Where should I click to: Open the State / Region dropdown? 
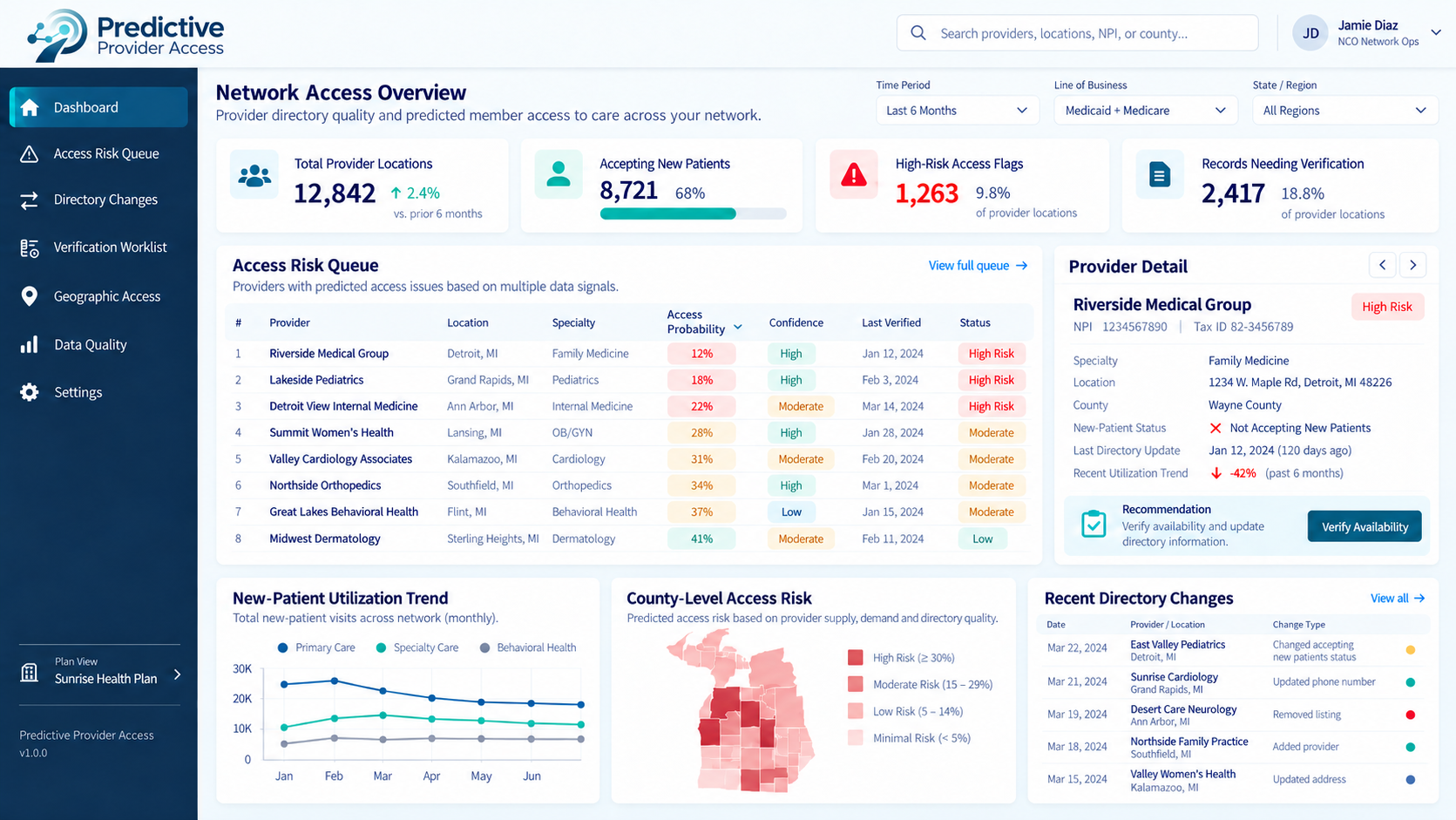pyautogui.click(x=1344, y=111)
